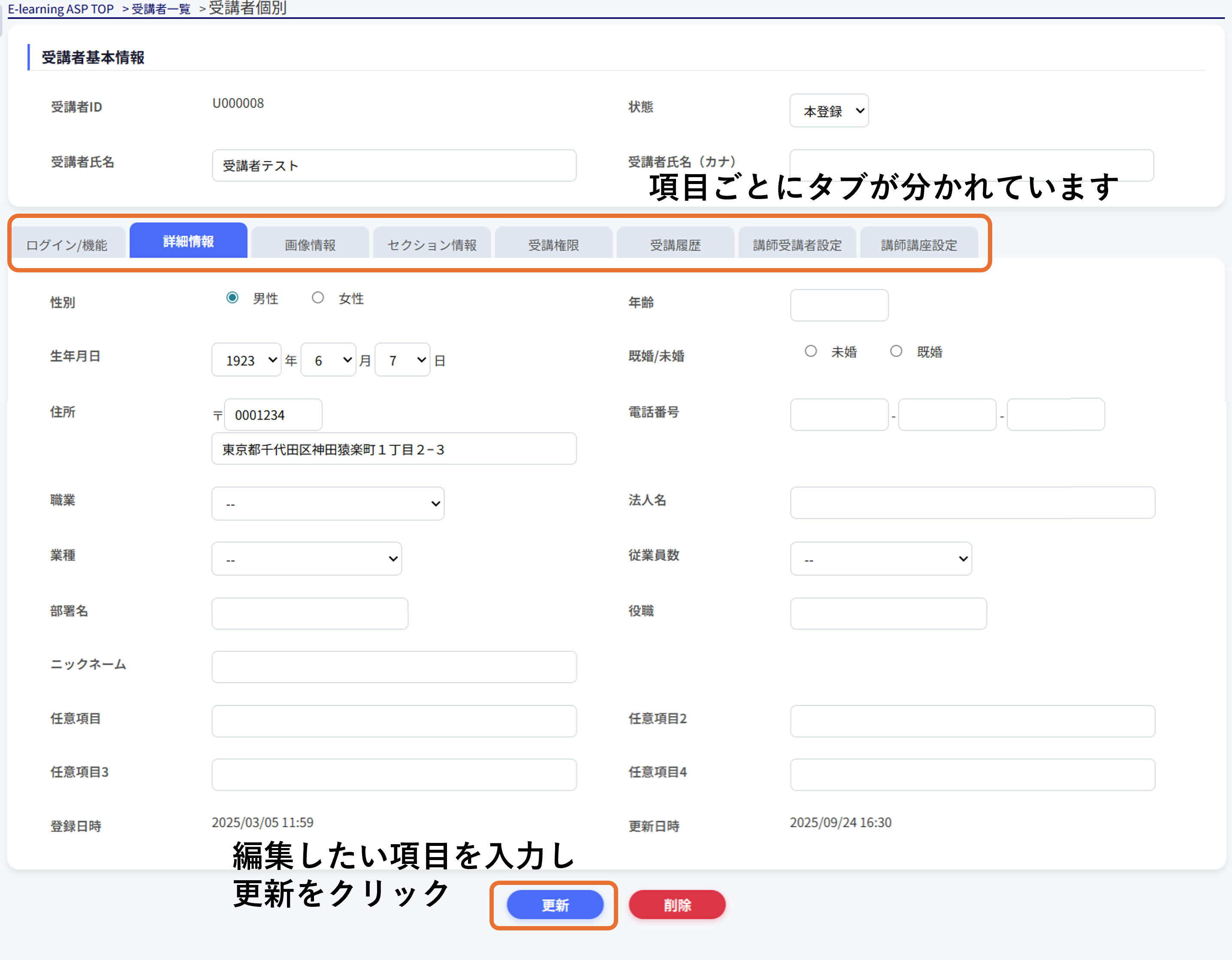The width and height of the screenshot is (1232, 960).
Task: Open the 状態 dropdown showing 本登録
Action: point(829,111)
